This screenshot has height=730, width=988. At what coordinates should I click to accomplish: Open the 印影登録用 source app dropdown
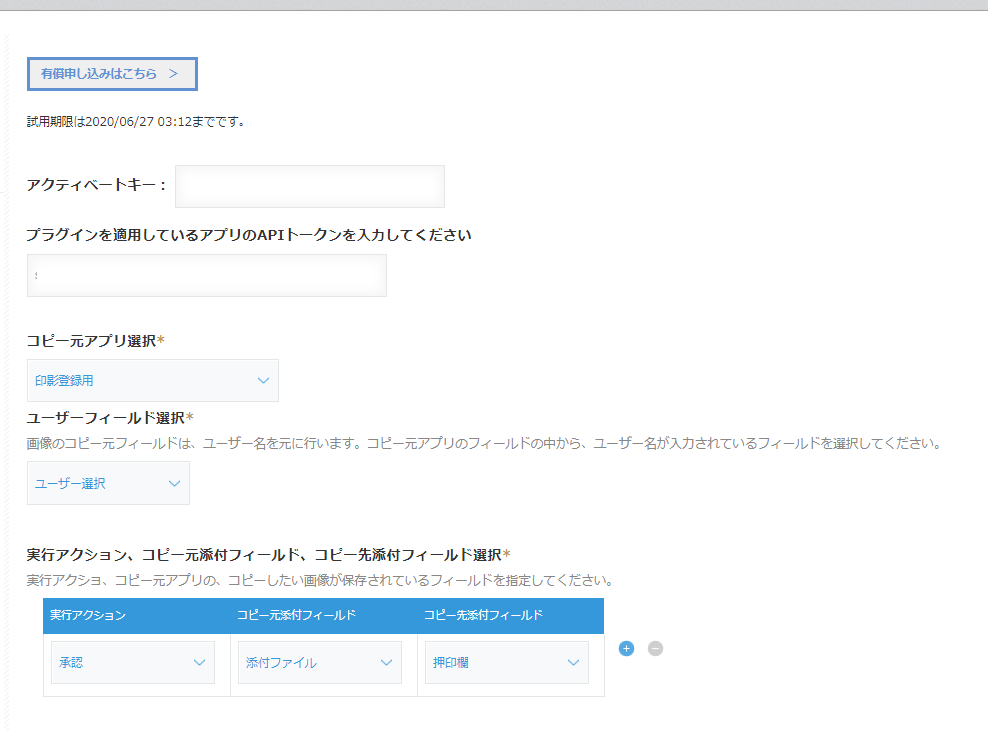coord(152,381)
